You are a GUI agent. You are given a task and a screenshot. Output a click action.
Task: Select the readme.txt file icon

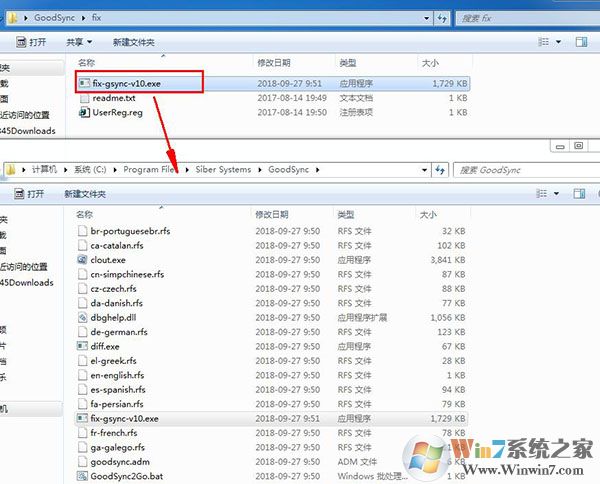click(x=85, y=98)
